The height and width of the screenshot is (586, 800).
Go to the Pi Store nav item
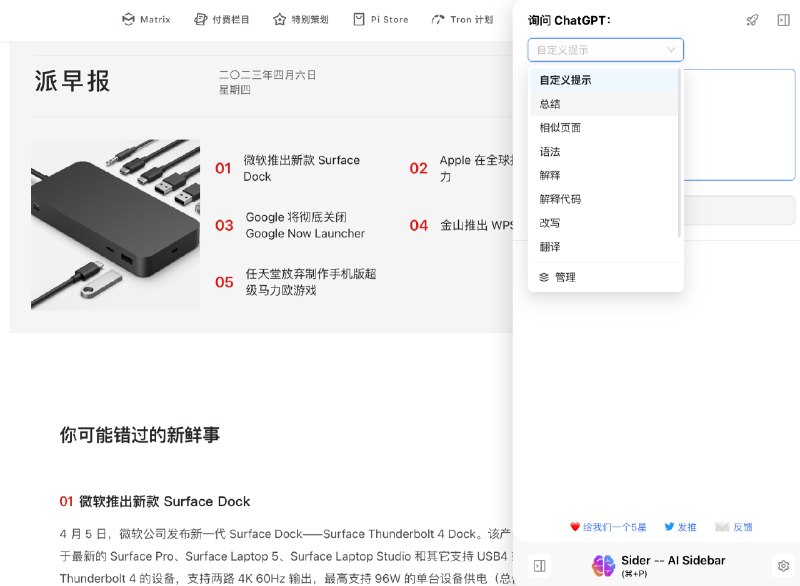tap(381, 19)
